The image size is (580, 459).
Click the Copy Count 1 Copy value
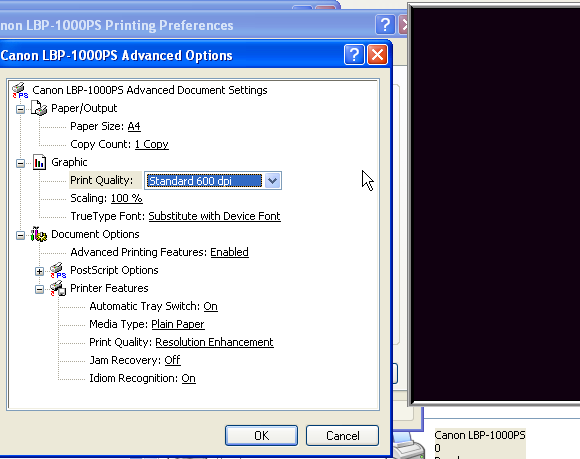152,144
